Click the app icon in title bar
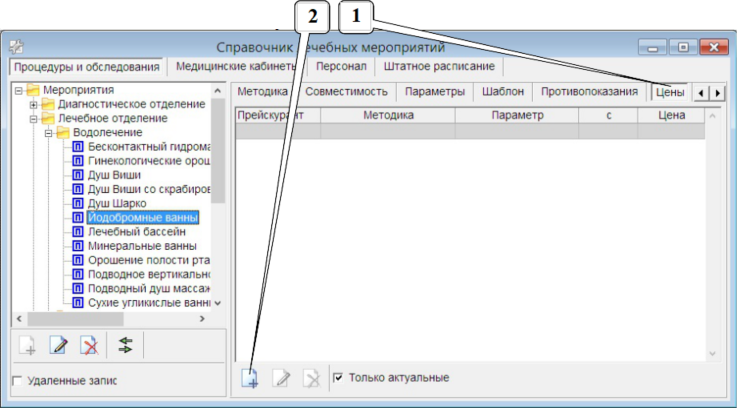 [x=17, y=46]
